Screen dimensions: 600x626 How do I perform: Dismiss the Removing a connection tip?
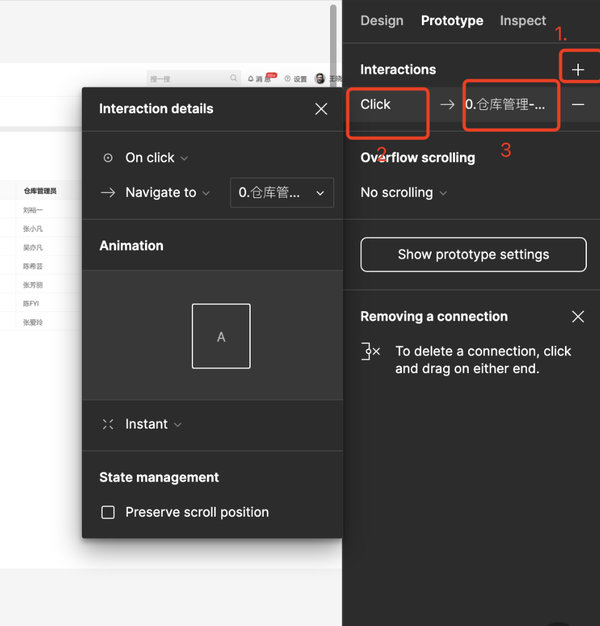pos(578,317)
